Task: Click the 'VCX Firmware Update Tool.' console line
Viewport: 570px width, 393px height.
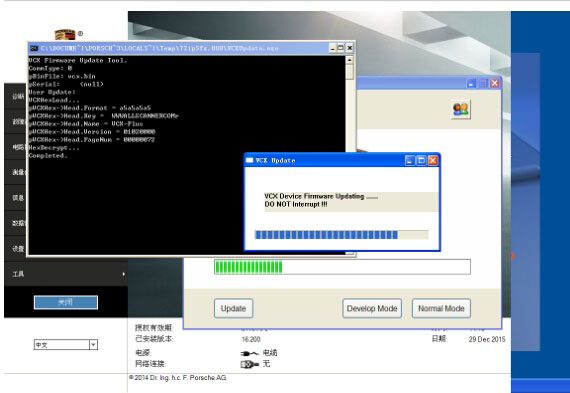Action: tap(78, 60)
